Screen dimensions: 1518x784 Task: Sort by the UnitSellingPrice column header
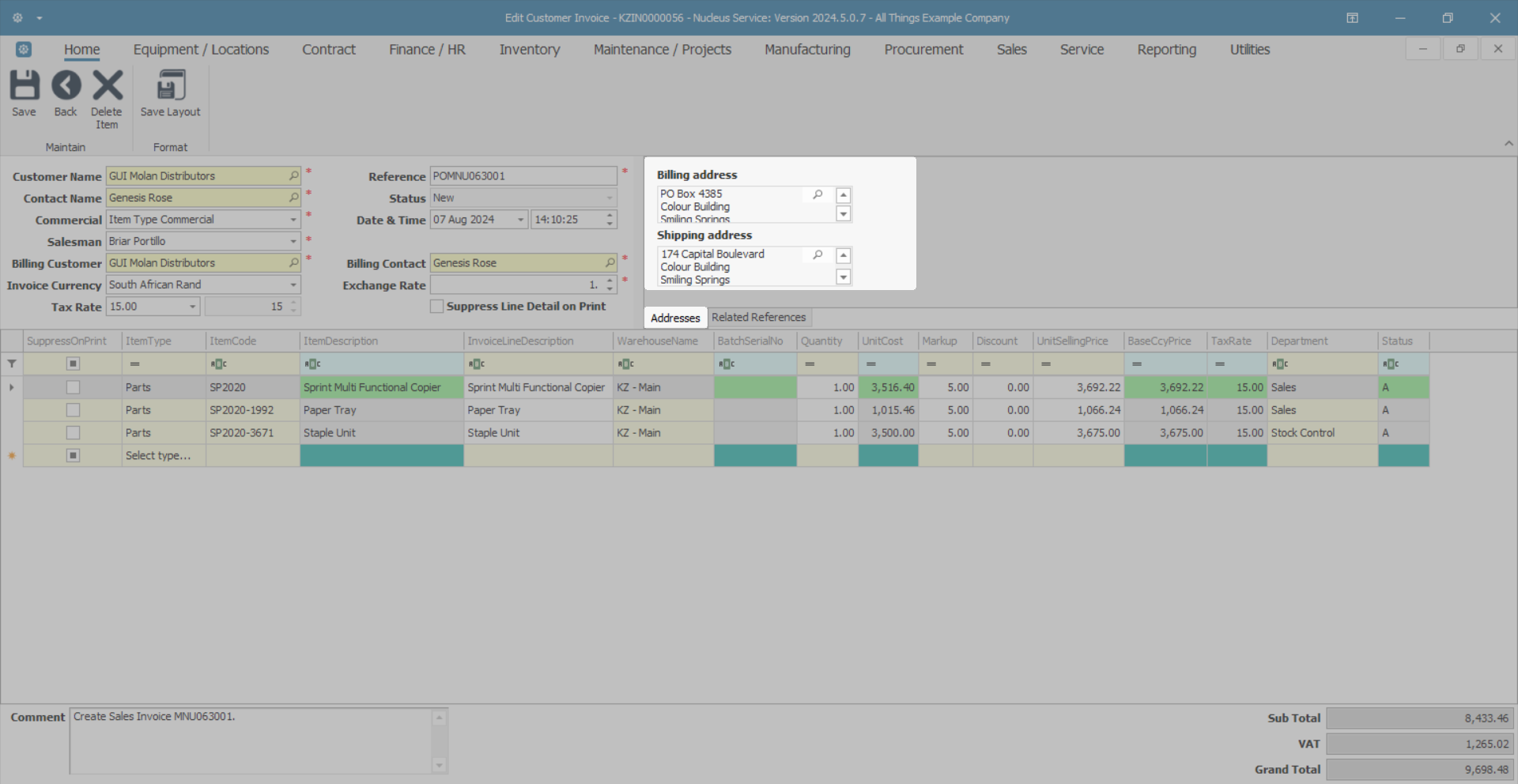click(1078, 341)
